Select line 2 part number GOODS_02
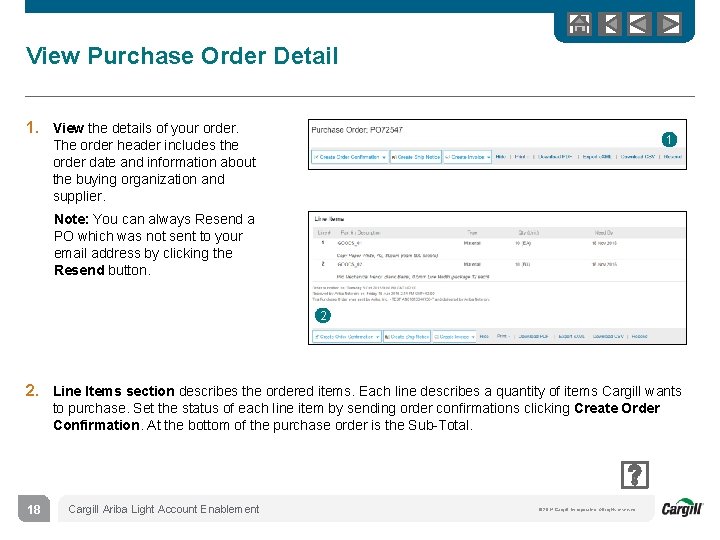The image size is (720, 540). click(x=350, y=264)
